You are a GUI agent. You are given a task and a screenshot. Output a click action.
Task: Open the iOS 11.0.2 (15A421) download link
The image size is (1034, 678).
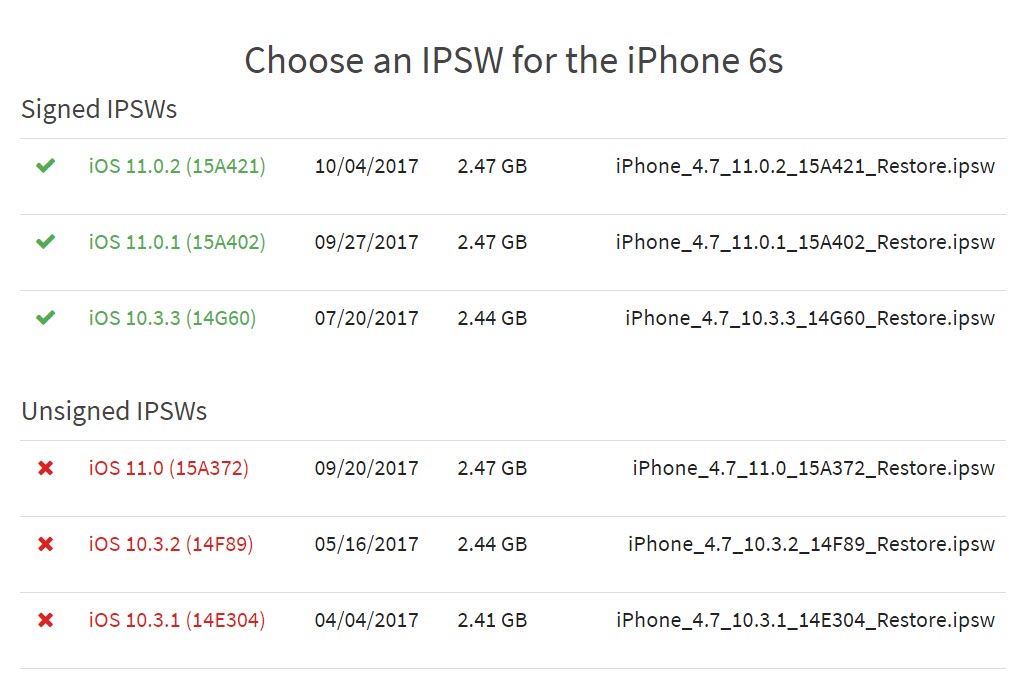(177, 166)
